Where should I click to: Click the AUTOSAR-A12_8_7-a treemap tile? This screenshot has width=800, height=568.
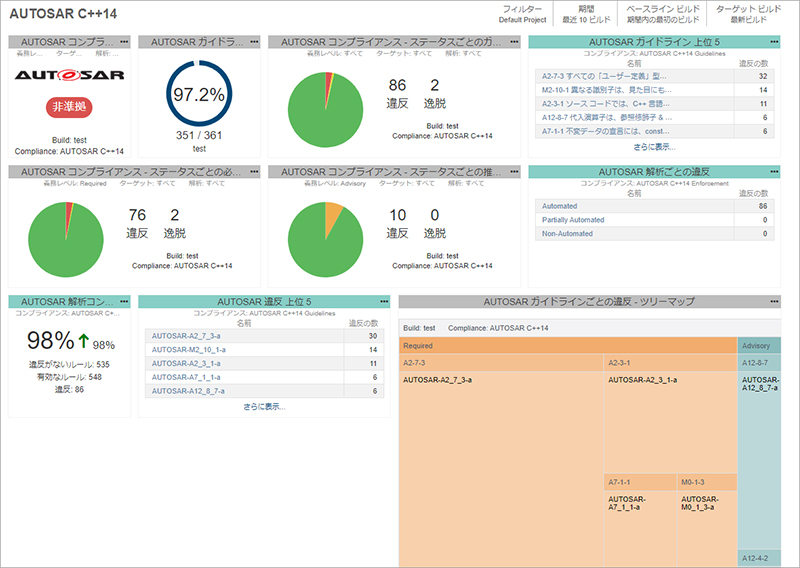[x=759, y=460]
